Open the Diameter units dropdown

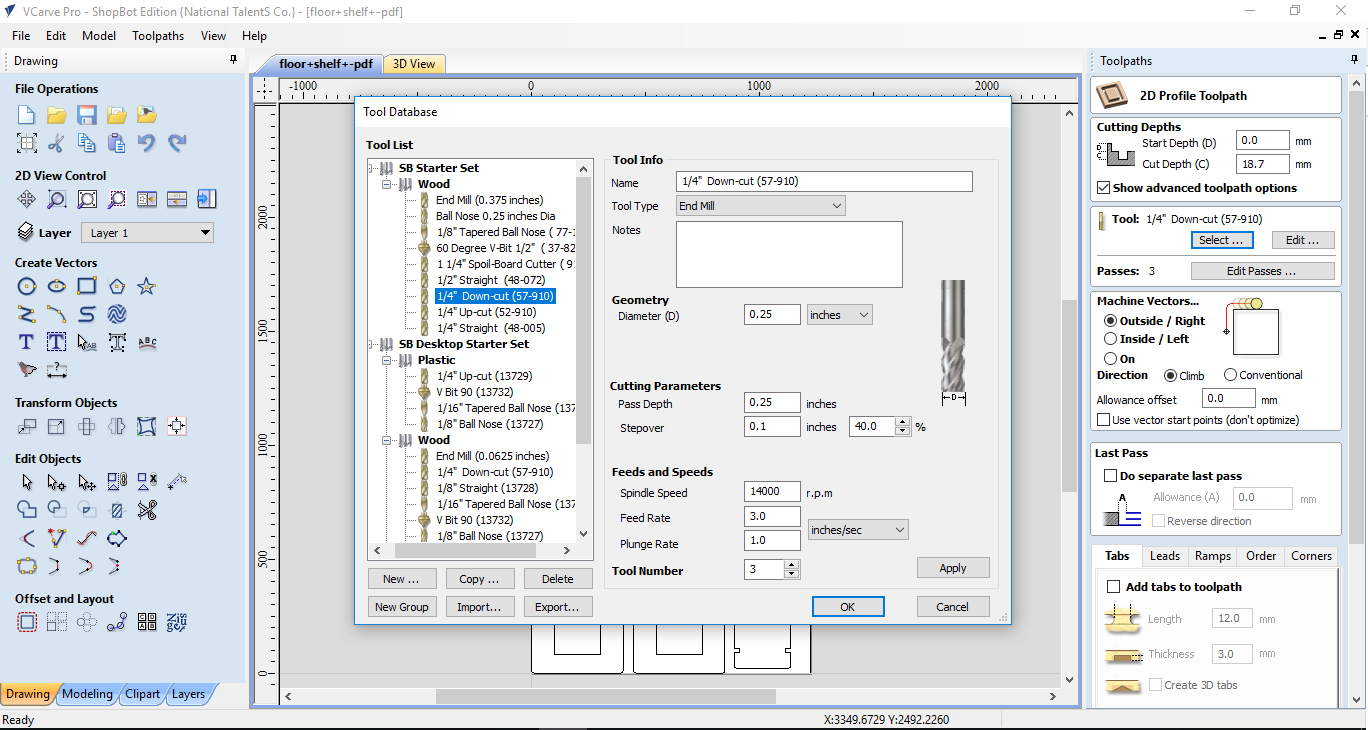coord(840,315)
